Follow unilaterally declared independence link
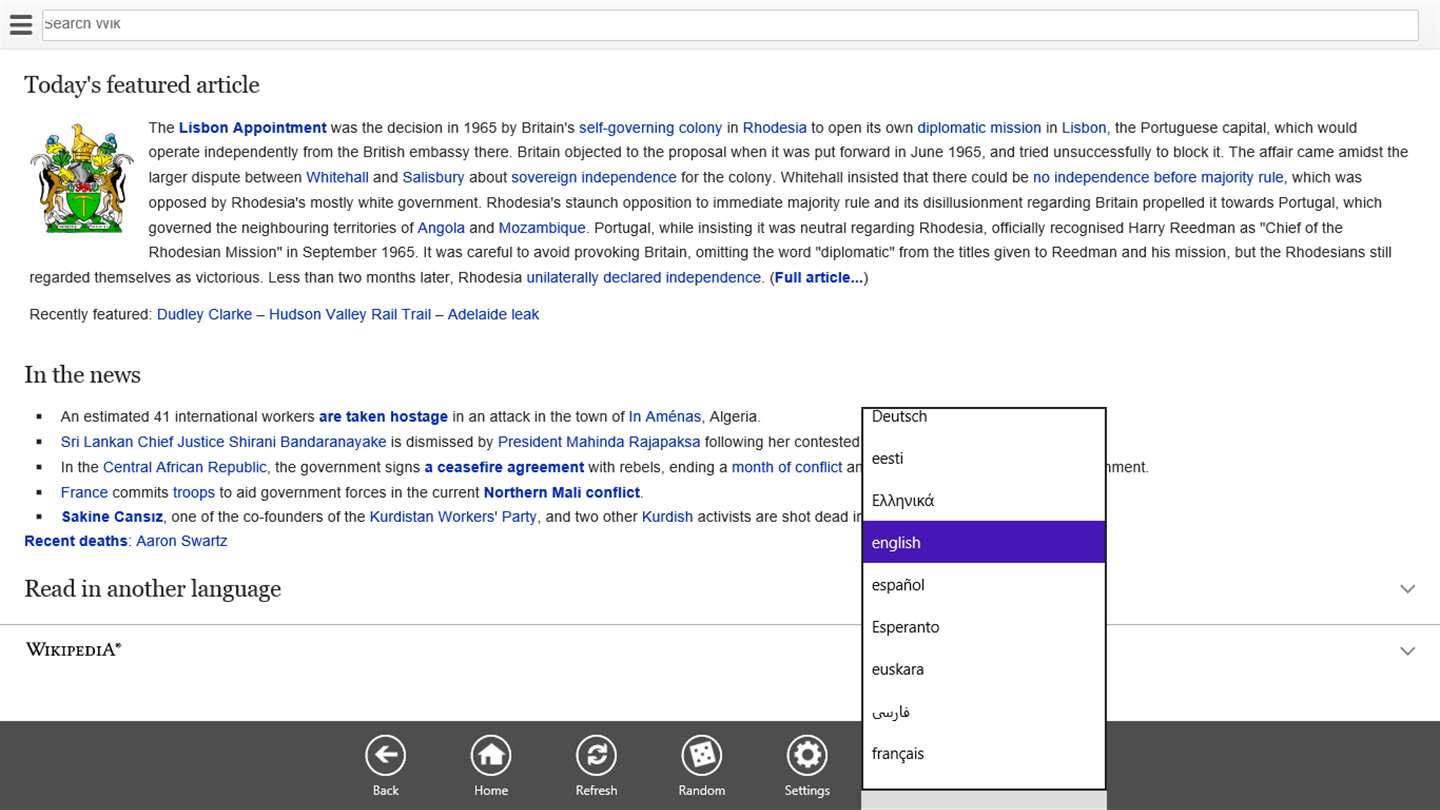Image resolution: width=1440 pixels, height=810 pixels. [x=645, y=277]
